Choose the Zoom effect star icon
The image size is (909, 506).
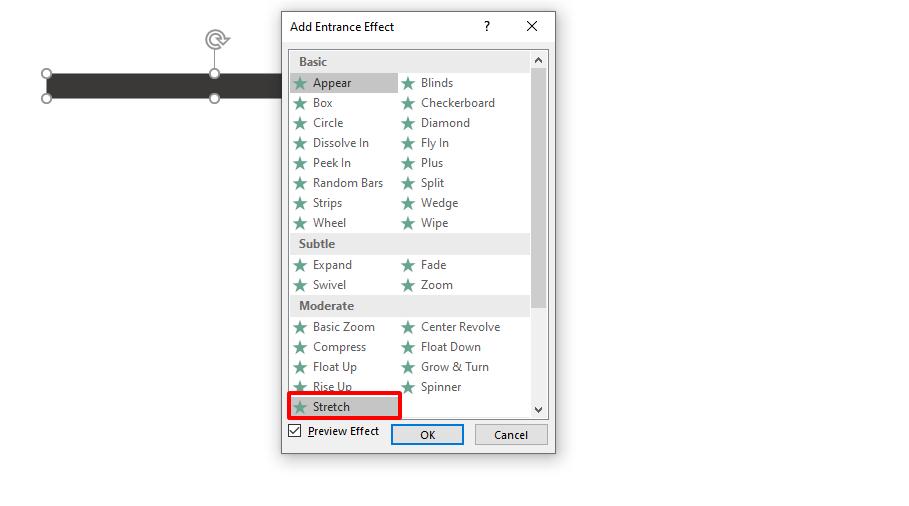pyautogui.click(x=408, y=285)
